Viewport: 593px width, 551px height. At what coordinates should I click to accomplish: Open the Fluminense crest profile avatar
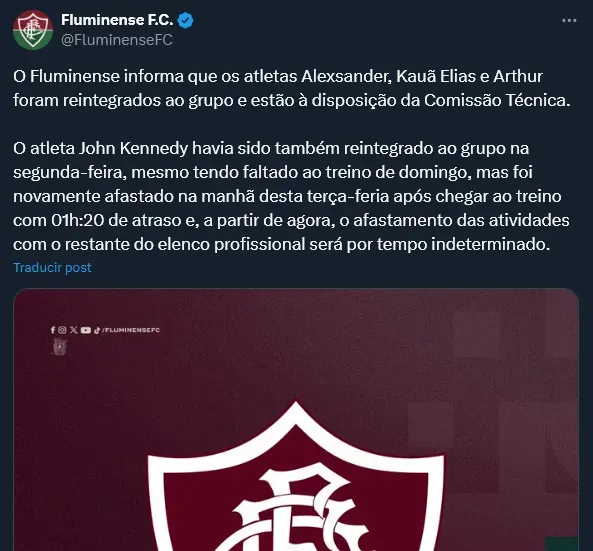33,30
